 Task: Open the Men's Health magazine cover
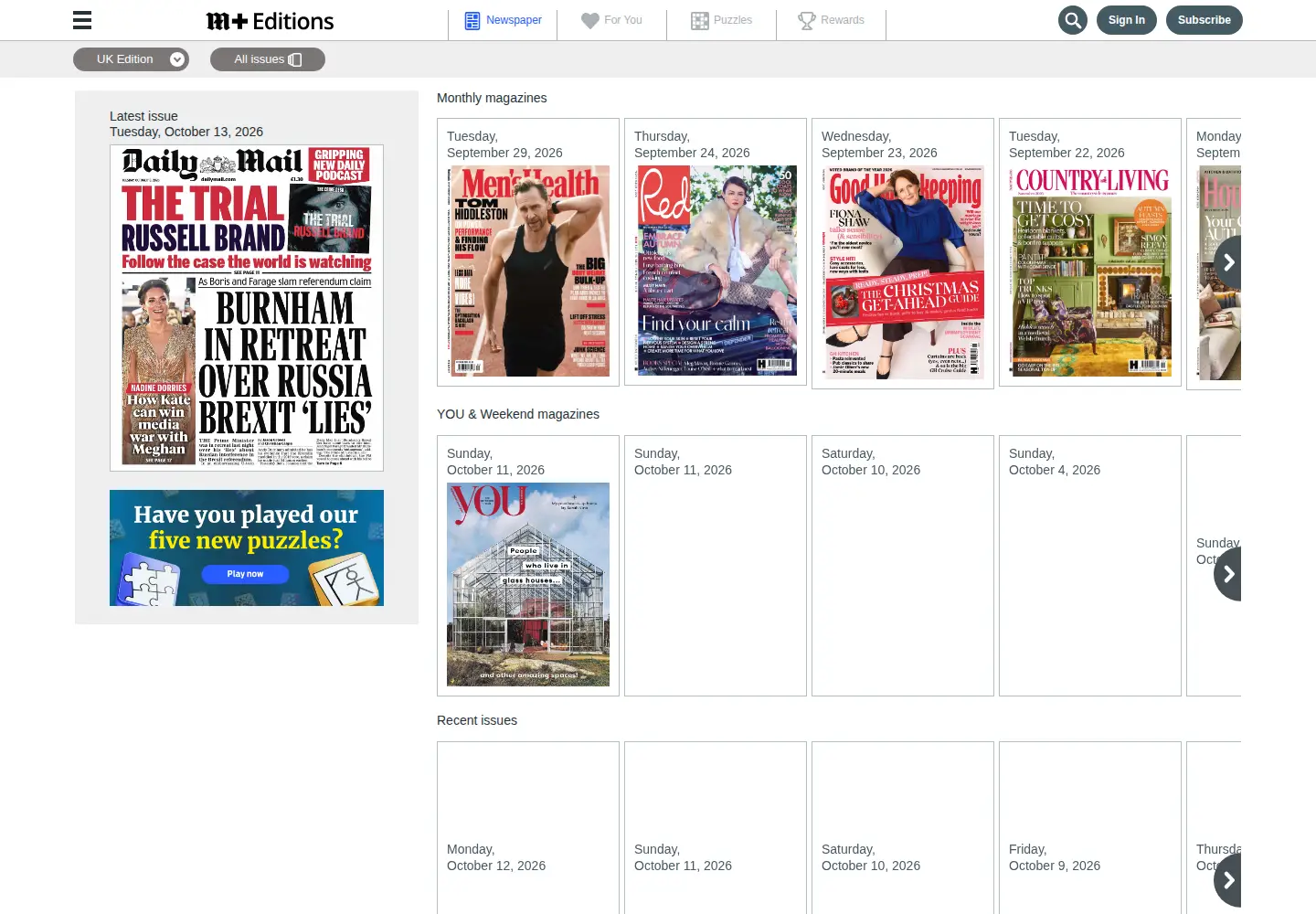(x=528, y=271)
